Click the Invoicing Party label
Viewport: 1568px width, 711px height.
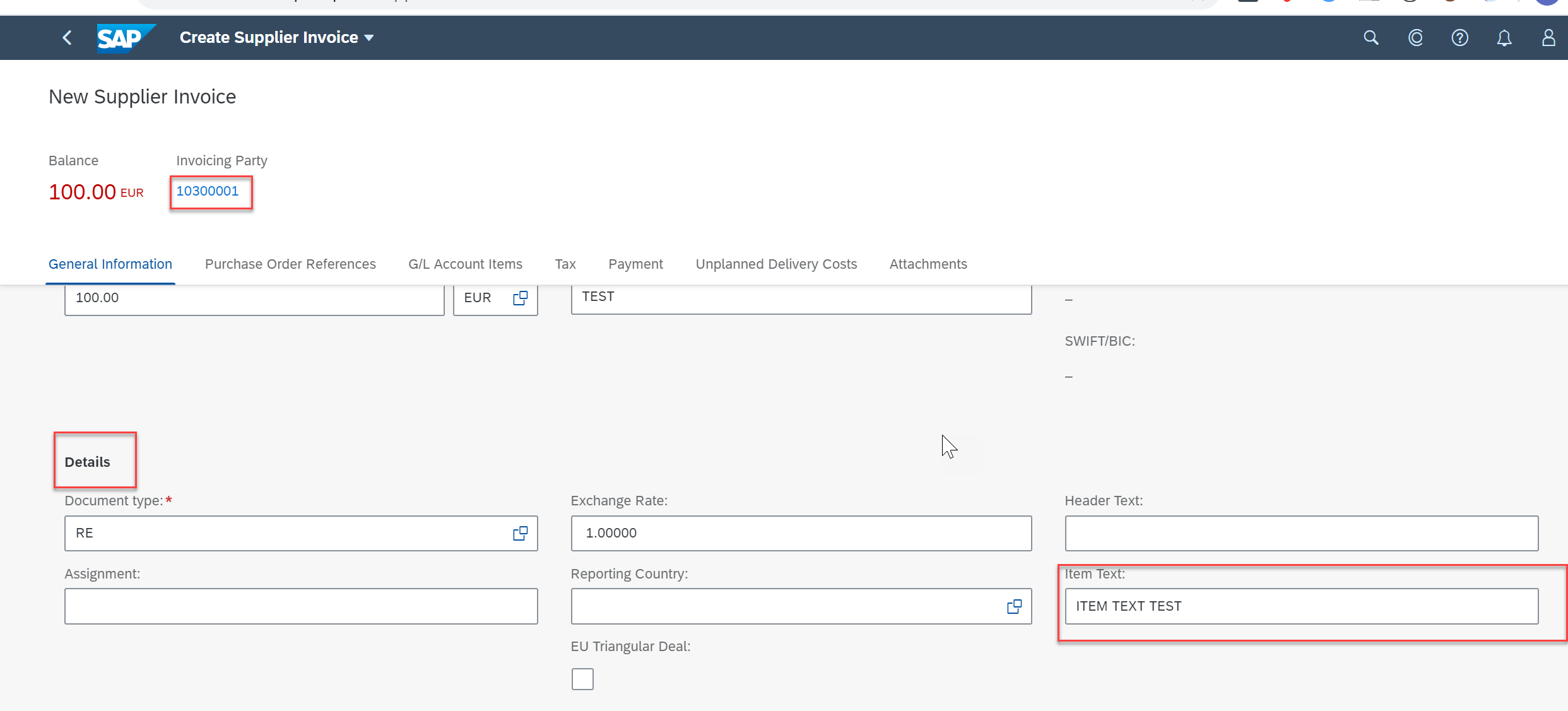click(221, 161)
